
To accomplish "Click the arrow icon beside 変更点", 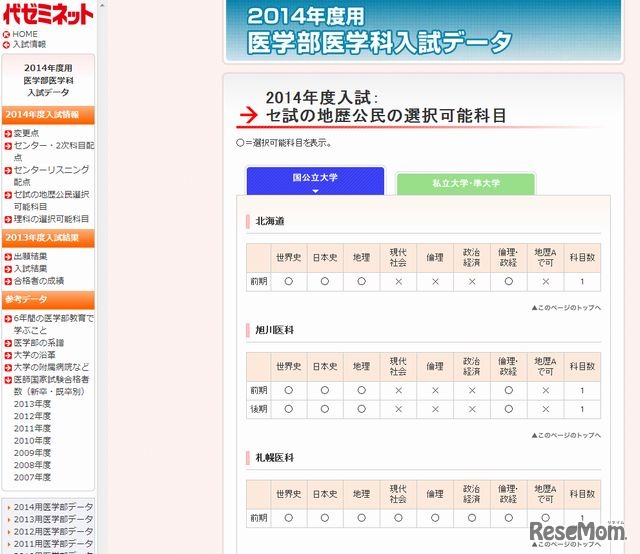I will coord(8,133).
